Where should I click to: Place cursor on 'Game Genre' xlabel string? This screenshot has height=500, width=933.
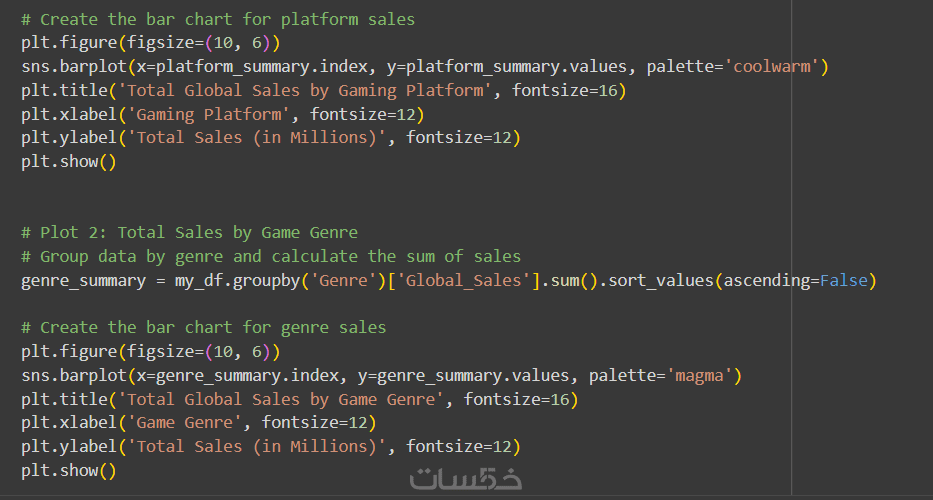(x=190, y=423)
